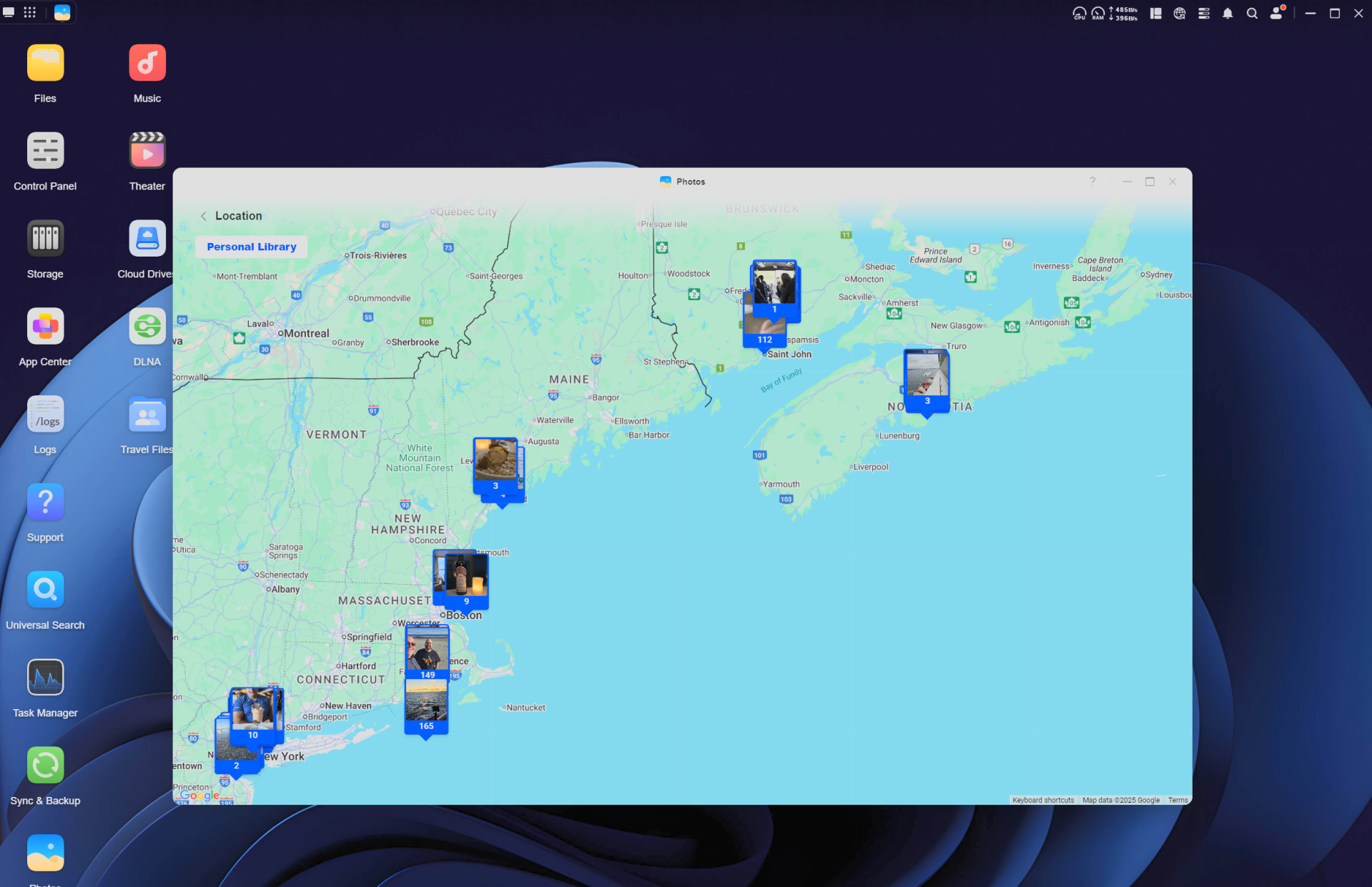The width and height of the screenshot is (1372, 887).
Task: Launch the Music app icon
Action: click(147, 64)
